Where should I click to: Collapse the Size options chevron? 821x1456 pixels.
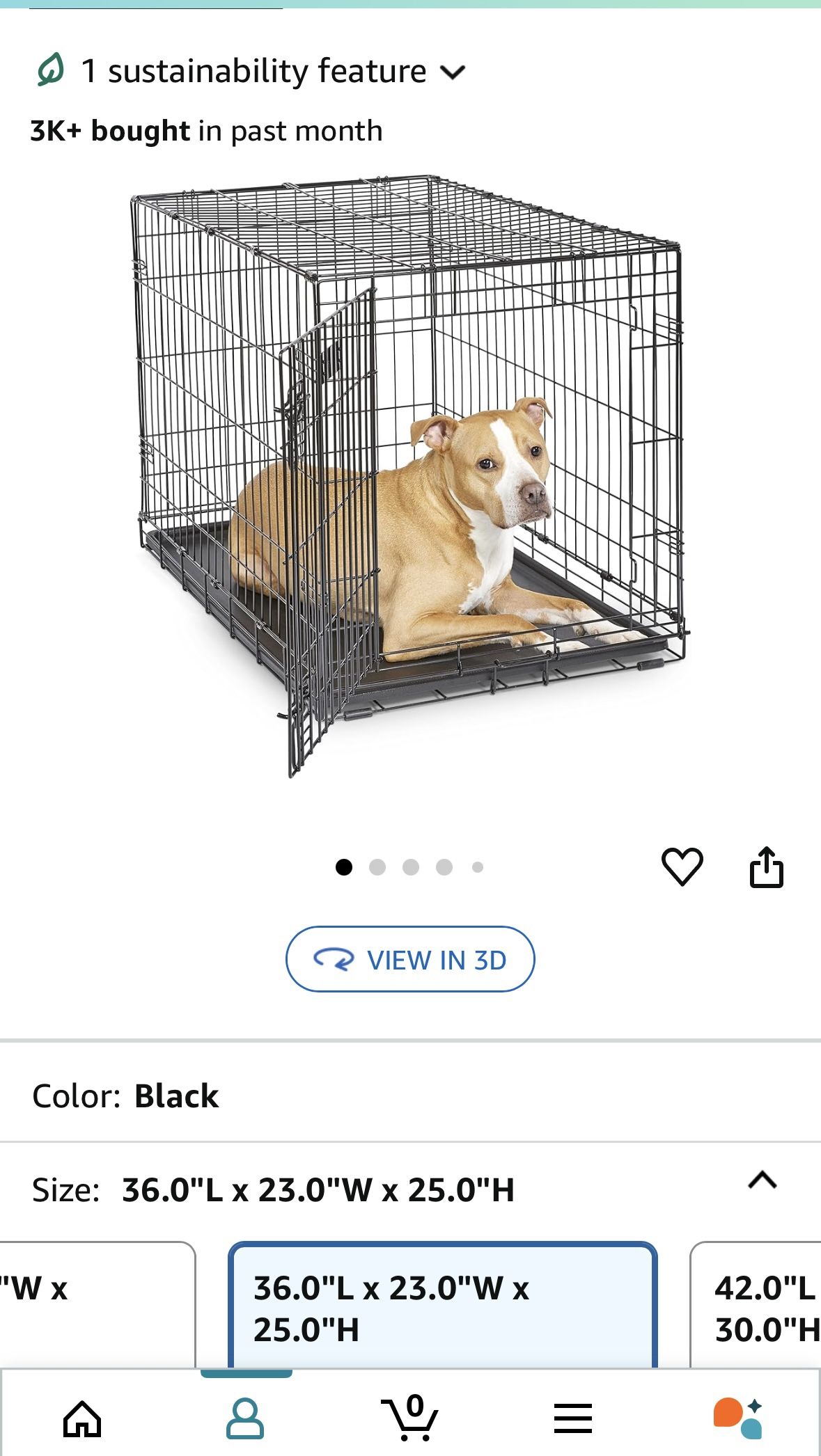tap(763, 1180)
